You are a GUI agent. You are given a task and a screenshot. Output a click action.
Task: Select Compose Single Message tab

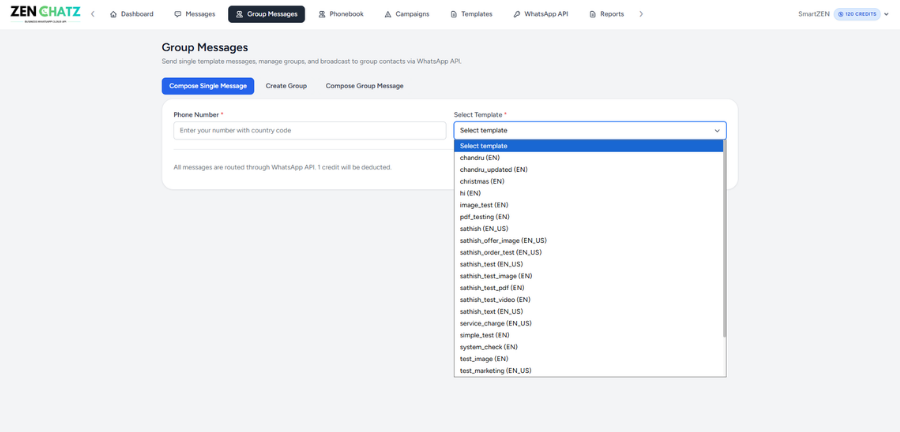coord(208,86)
